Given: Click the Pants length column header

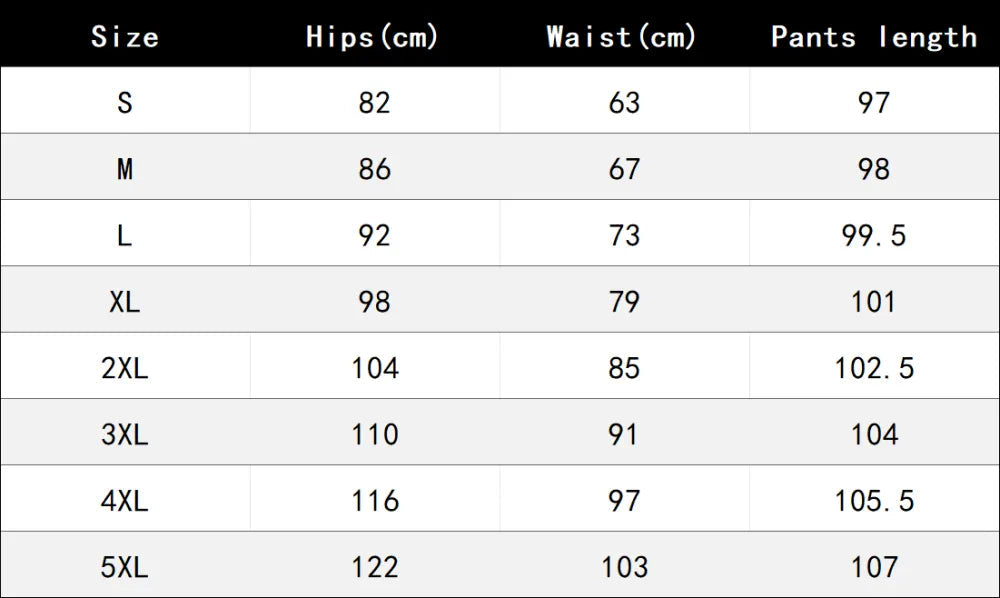Looking at the screenshot, I should point(874,37).
